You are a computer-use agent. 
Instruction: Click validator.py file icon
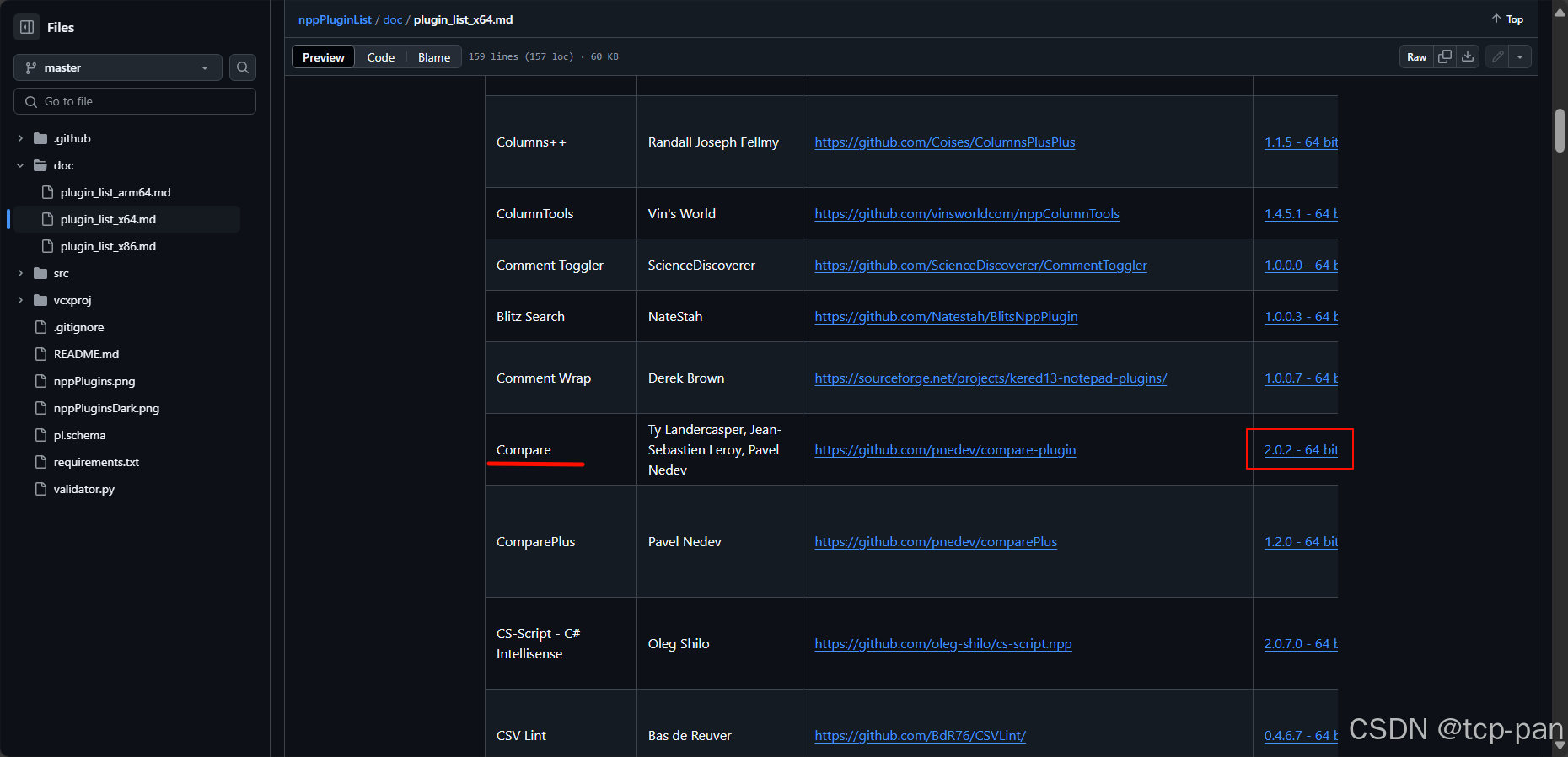(40, 489)
